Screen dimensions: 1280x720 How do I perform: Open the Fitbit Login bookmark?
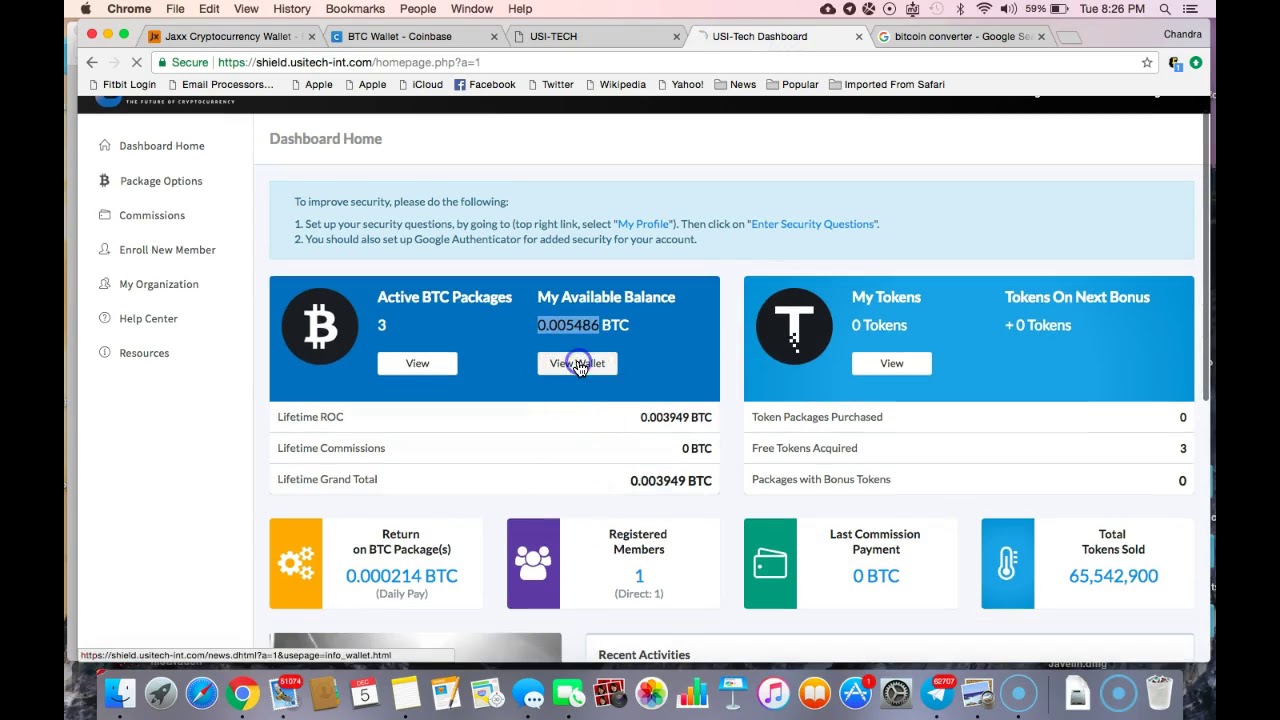coord(122,85)
